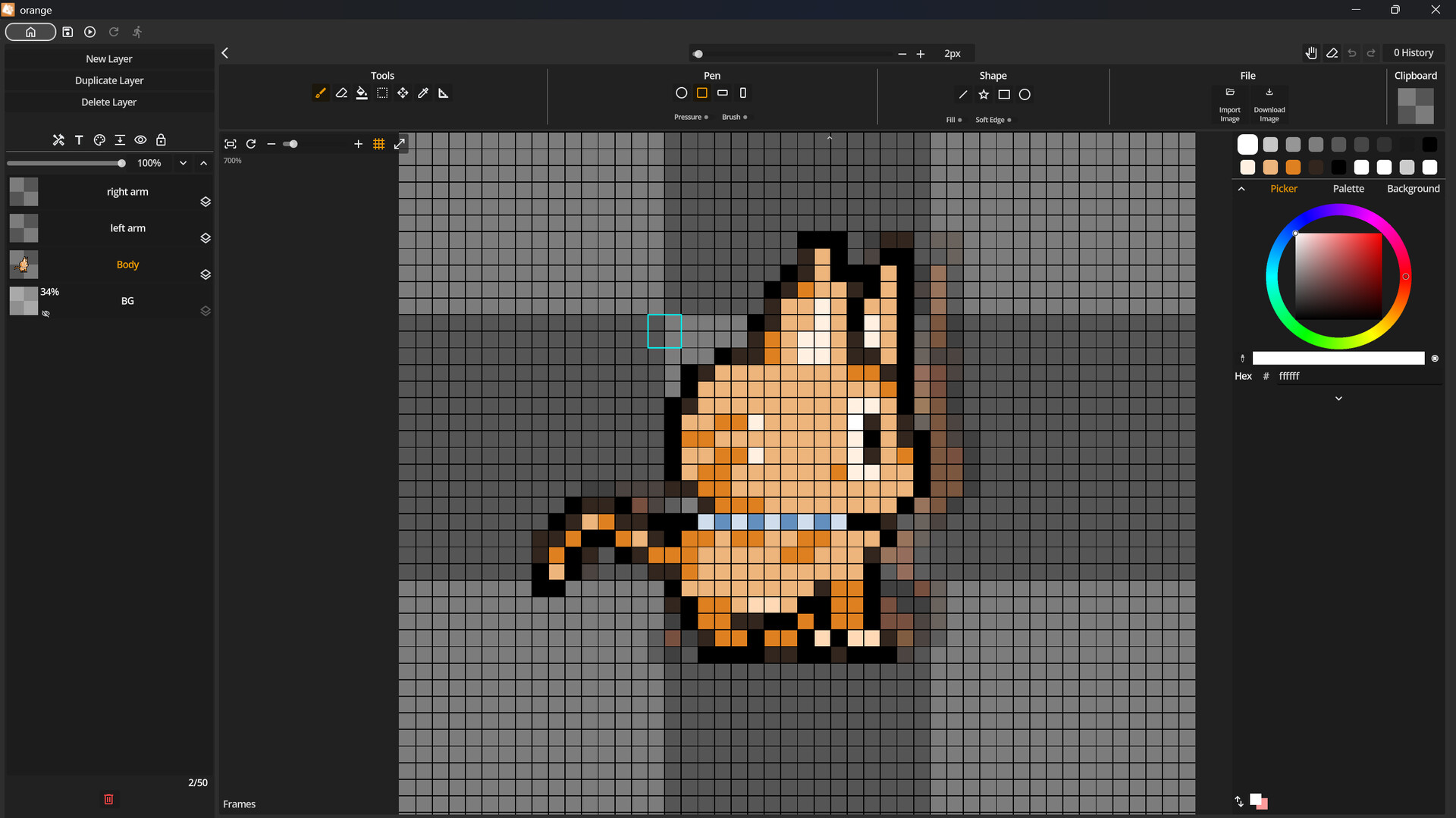1456x818 pixels.
Task: Expand Body layer stack icon
Action: pyautogui.click(x=206, y=274)
